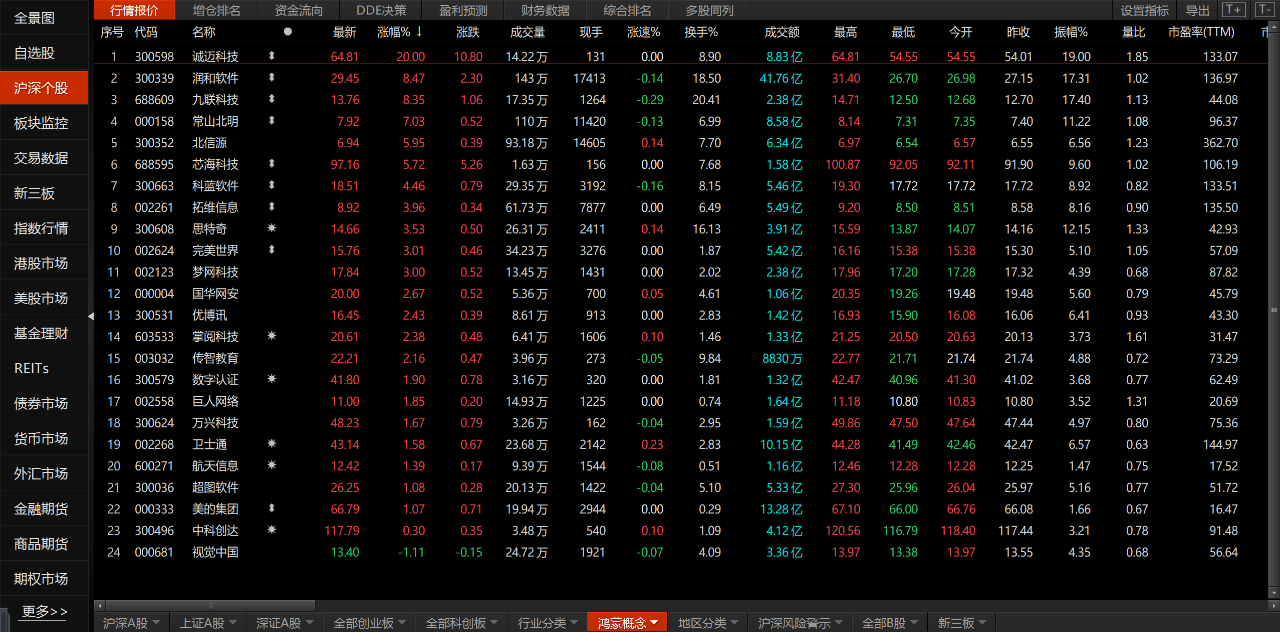The height and width of the screenshot is (632, 1280).
Task: Expand the 地区分类 dropdown
Action: tap(707, 623)
